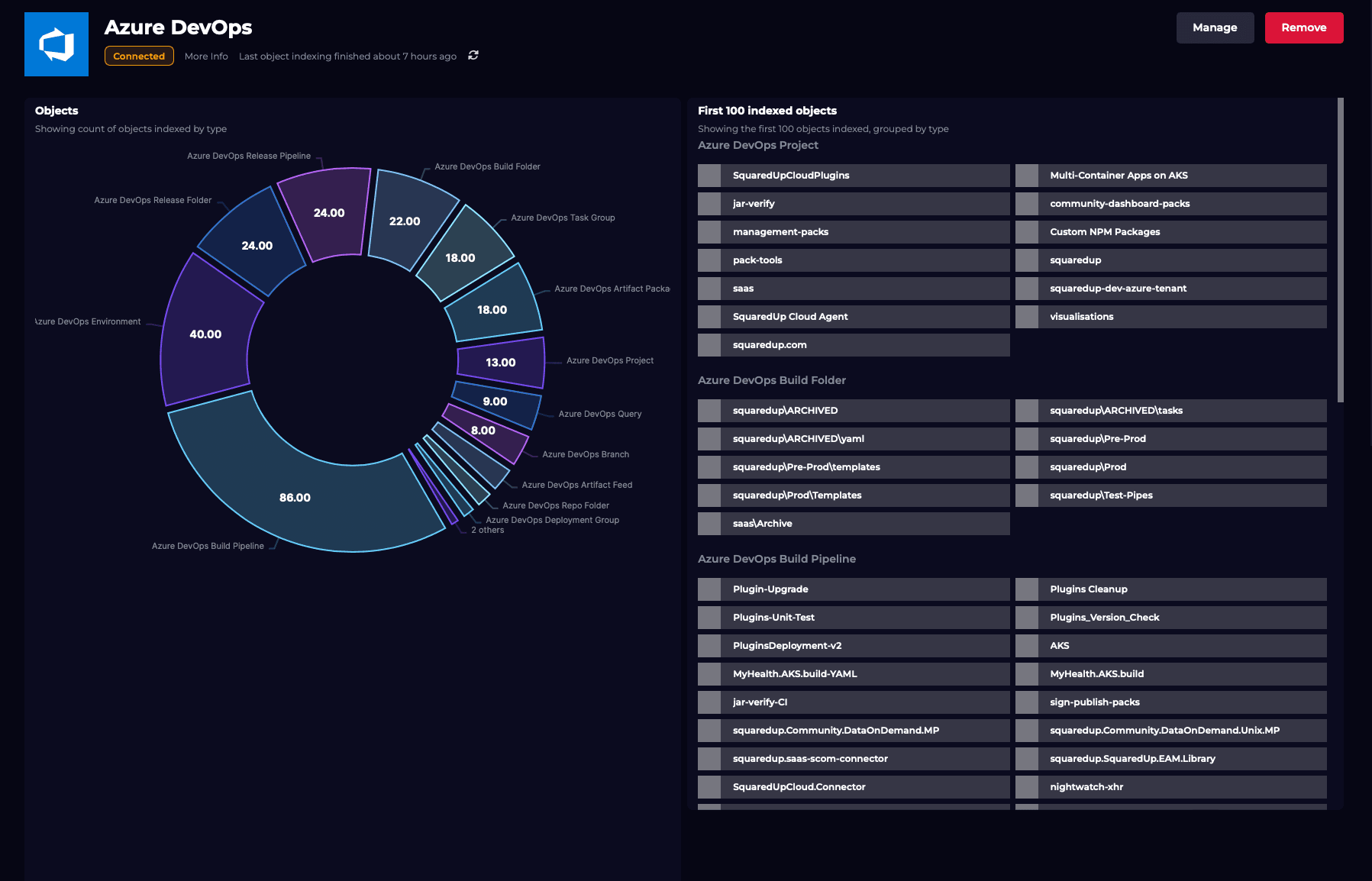Click the Connected status badge
Screen dimensions: 1372x881
click(139, 56)
